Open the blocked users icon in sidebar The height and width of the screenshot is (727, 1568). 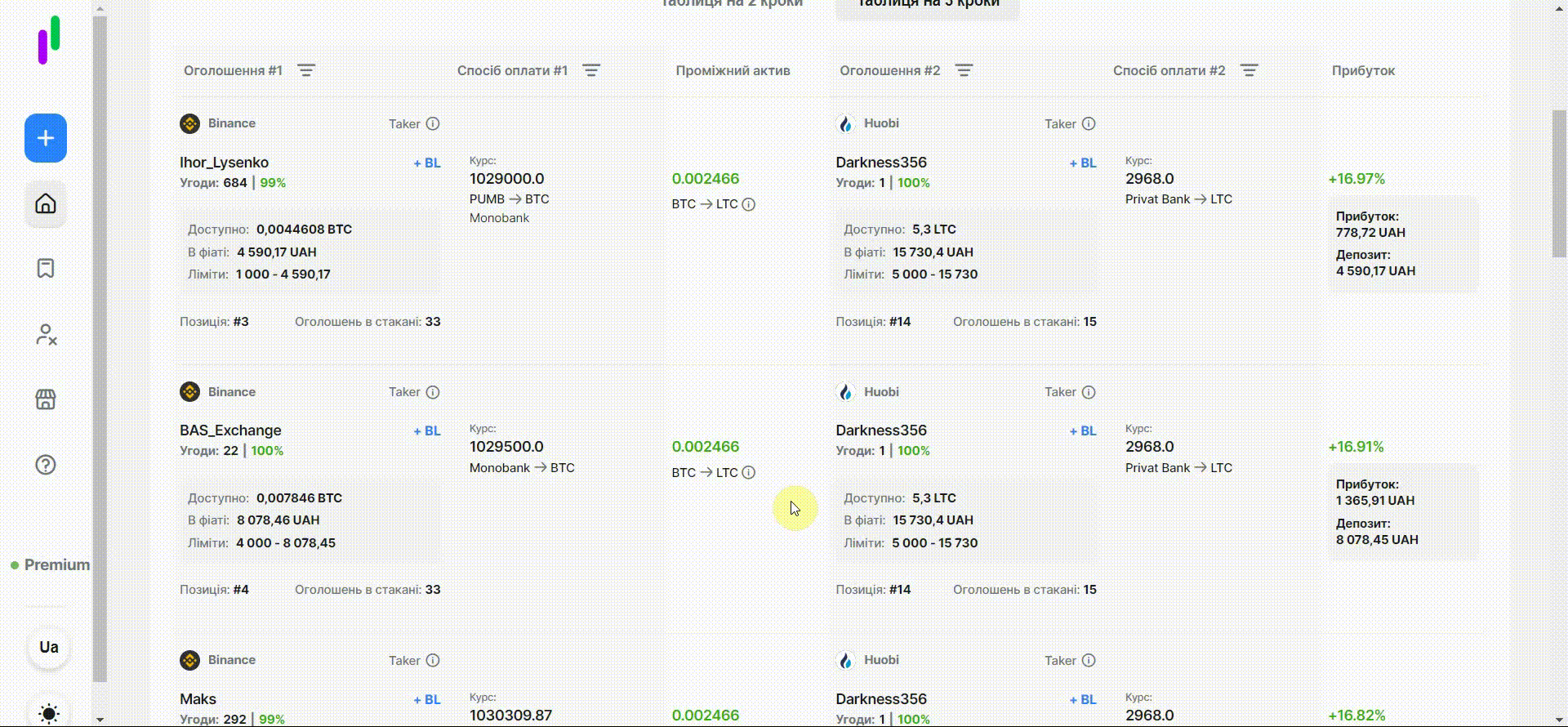46,334
